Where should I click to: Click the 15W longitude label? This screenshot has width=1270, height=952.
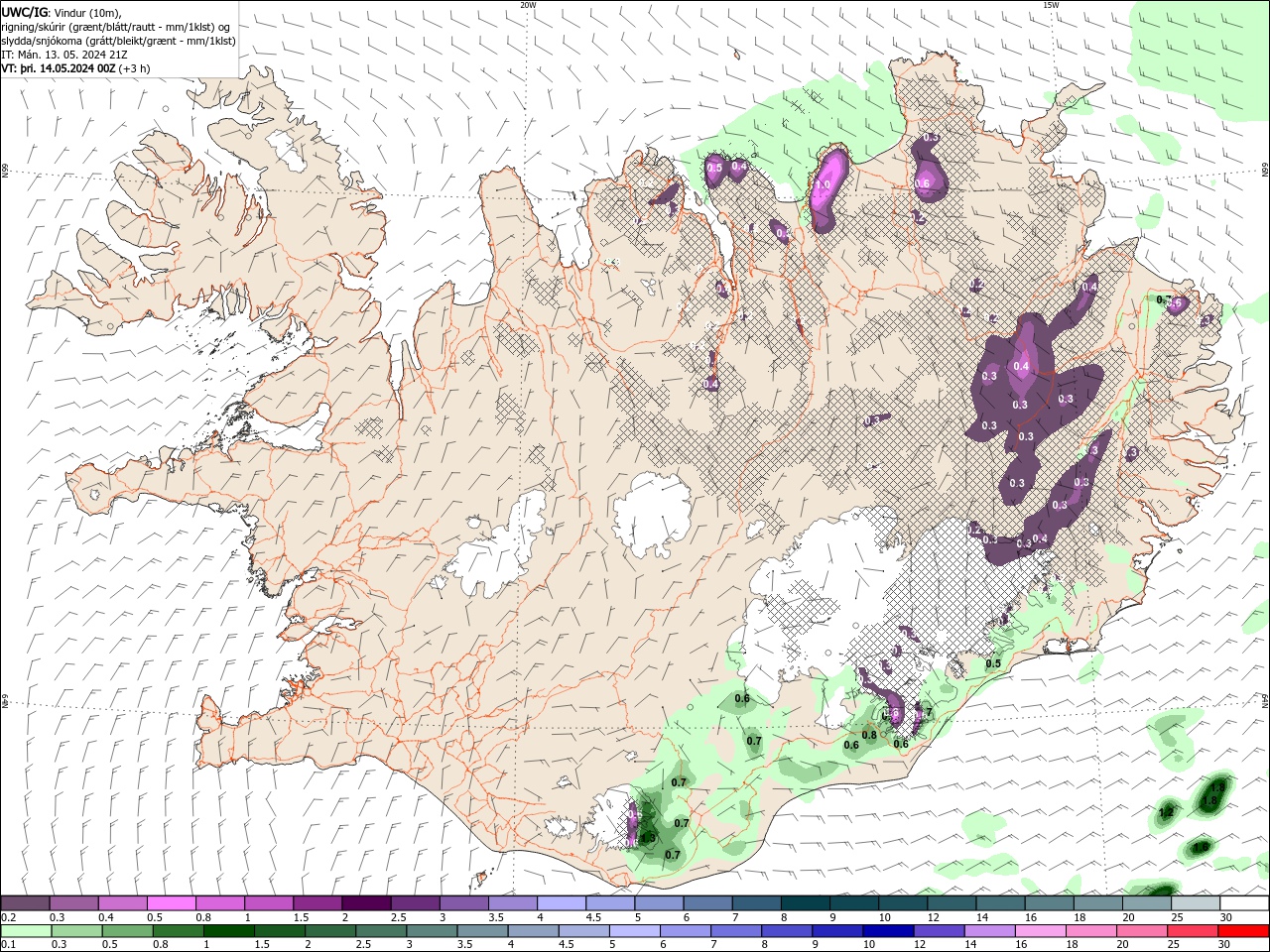1051,4
